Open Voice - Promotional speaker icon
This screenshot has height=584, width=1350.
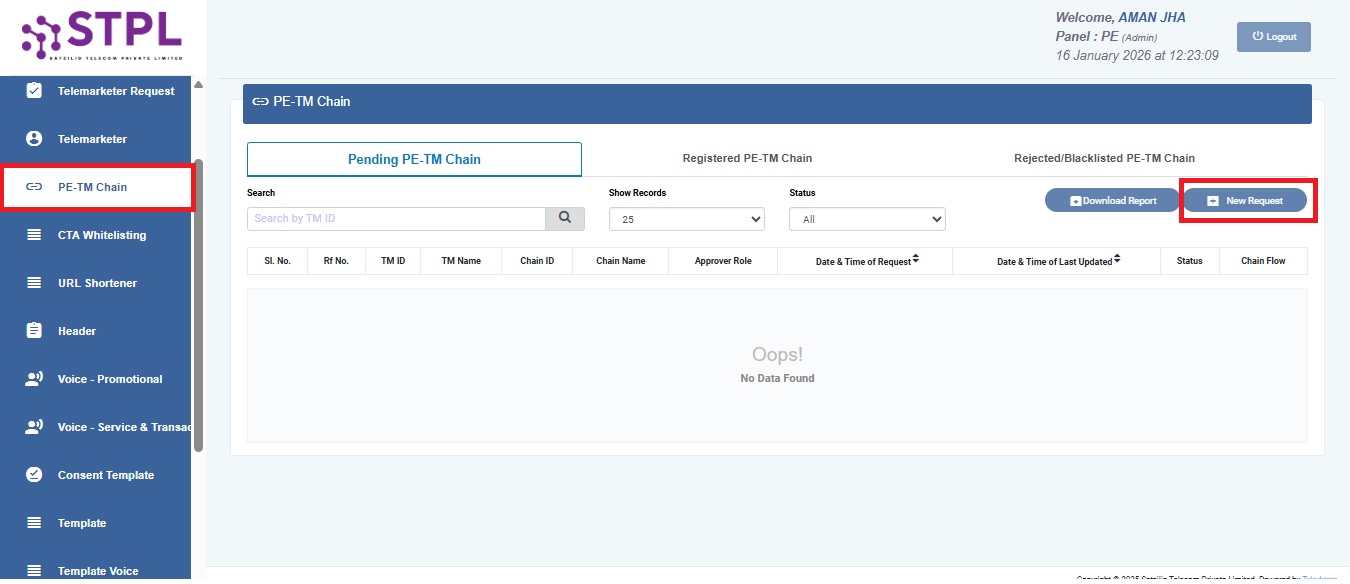[x=34, y=378]
